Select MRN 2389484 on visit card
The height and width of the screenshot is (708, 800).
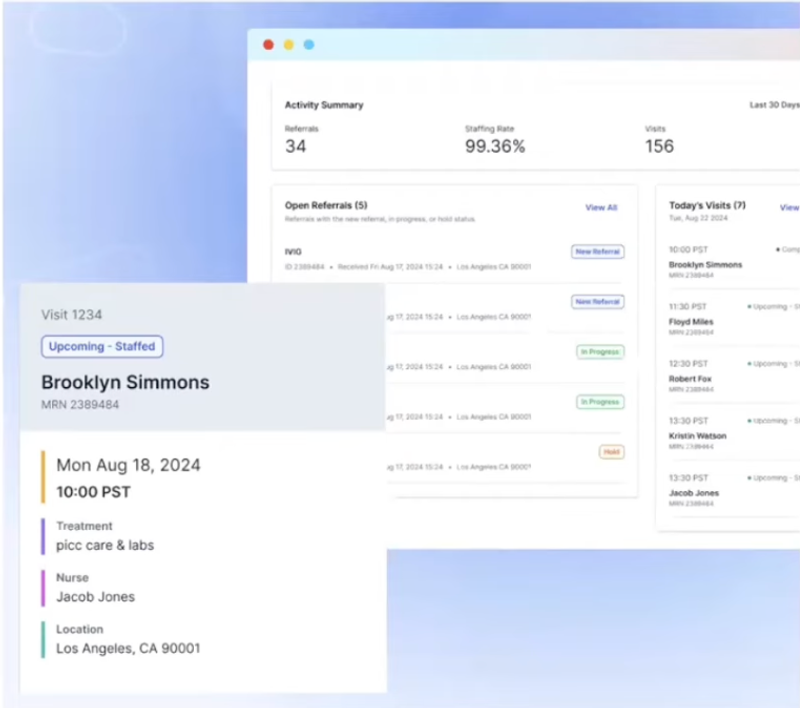tap(80, 404)
